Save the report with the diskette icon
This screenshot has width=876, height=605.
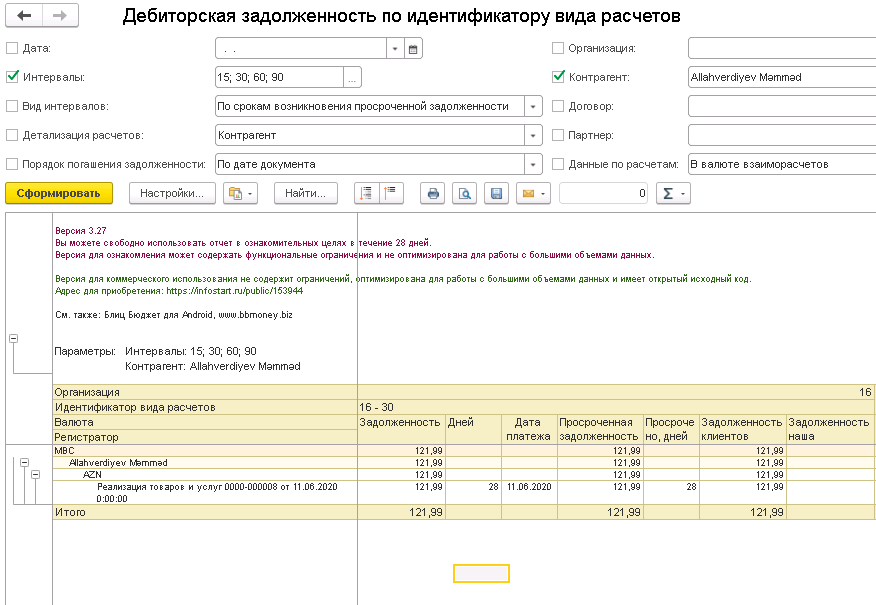[x=496, y=193]
